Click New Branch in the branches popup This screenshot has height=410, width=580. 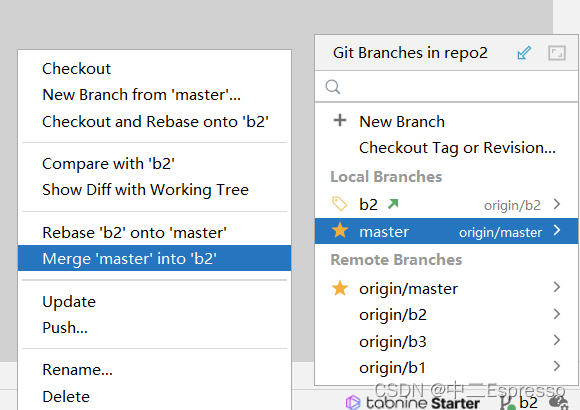pyautogui.click(x=402, y=122)
